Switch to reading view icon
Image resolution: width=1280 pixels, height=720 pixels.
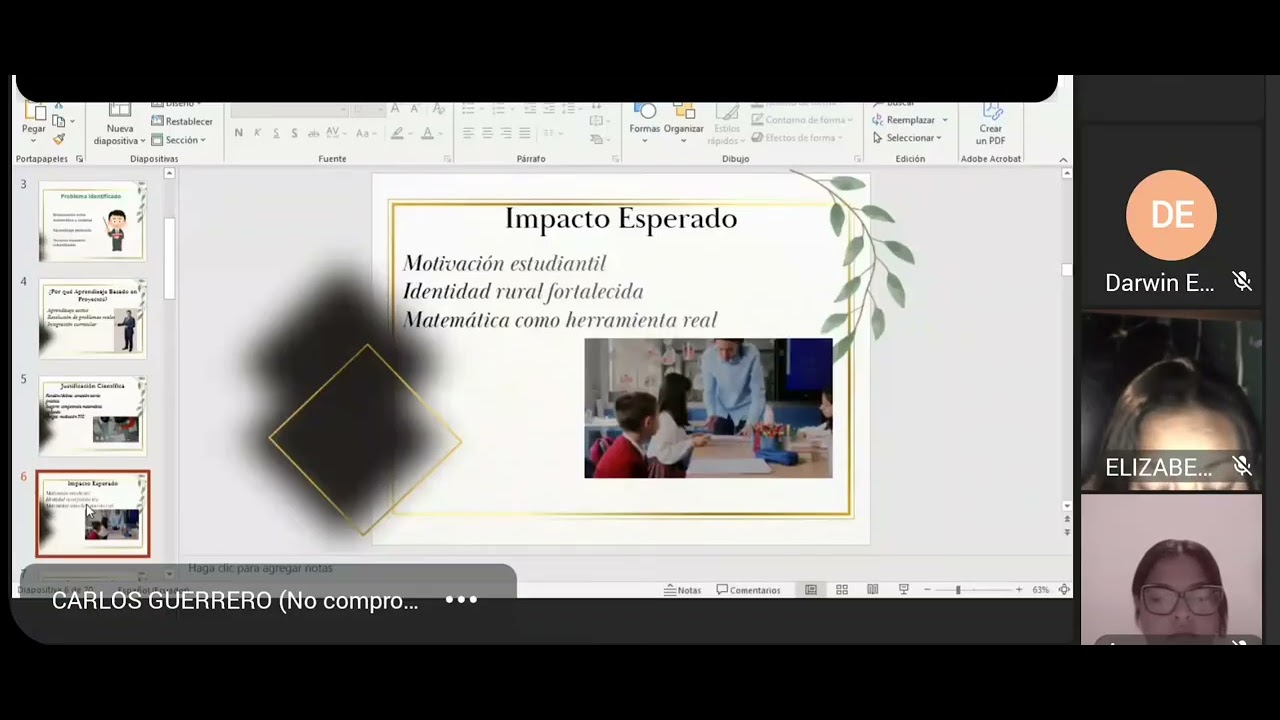point(873,590)
